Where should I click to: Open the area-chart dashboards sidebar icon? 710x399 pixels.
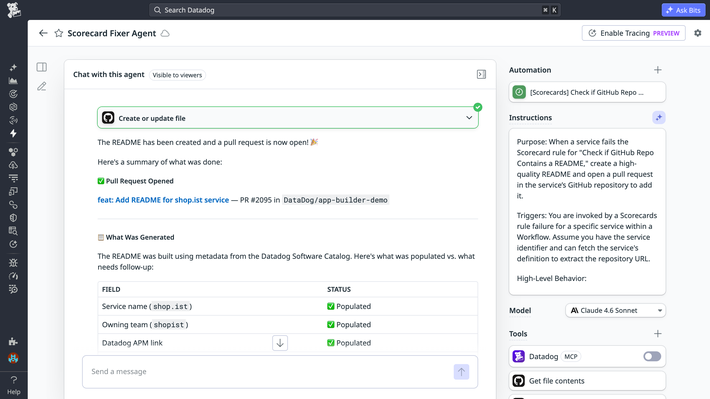pyautogui.click(x=13, y=81)
